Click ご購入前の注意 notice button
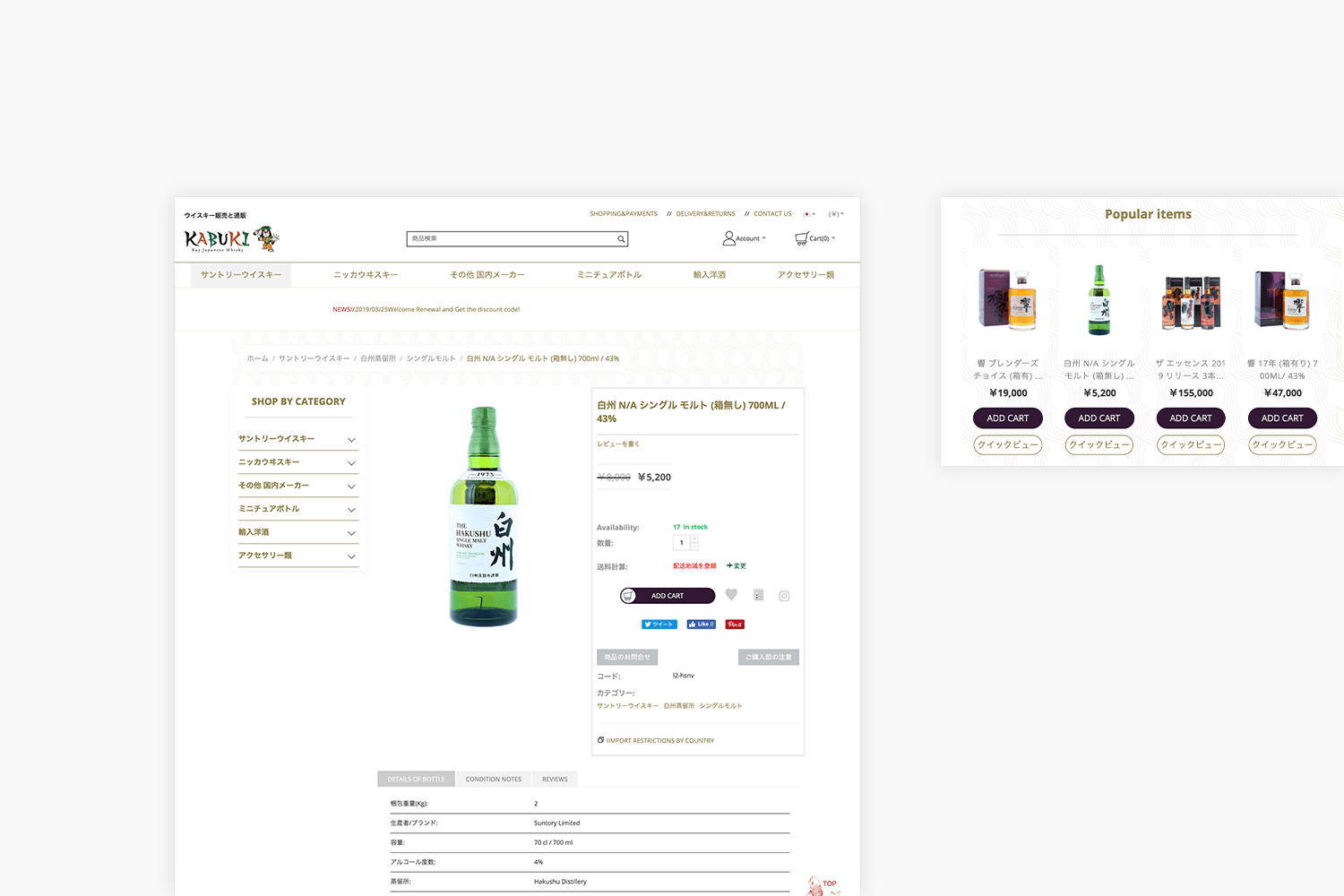Image resolution: width=1344 pixels, height=896 pixels. pyautogui.click(x=769, y=657)
